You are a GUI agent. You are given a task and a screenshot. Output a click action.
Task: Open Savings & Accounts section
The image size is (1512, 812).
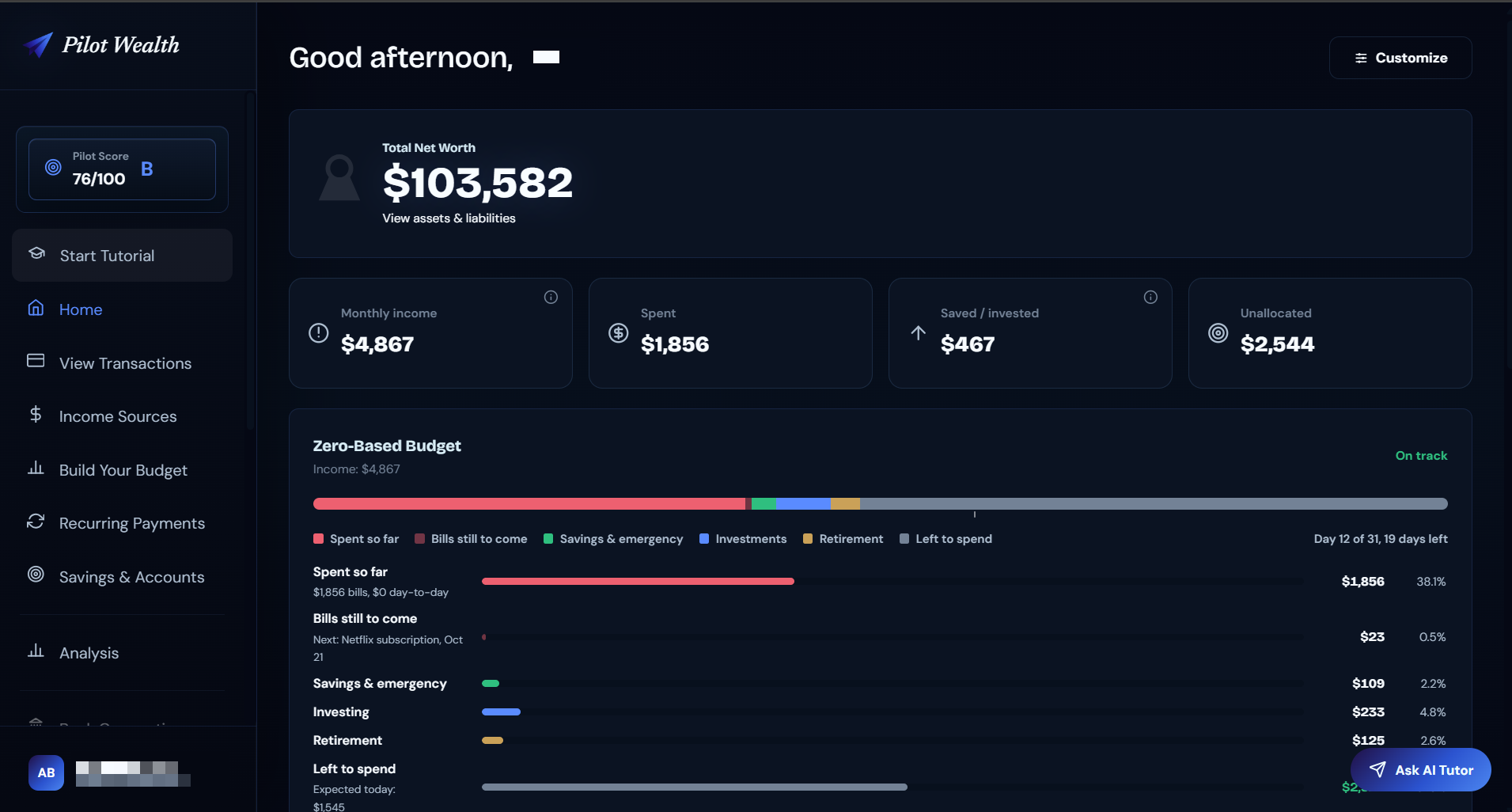click(123, 577)
